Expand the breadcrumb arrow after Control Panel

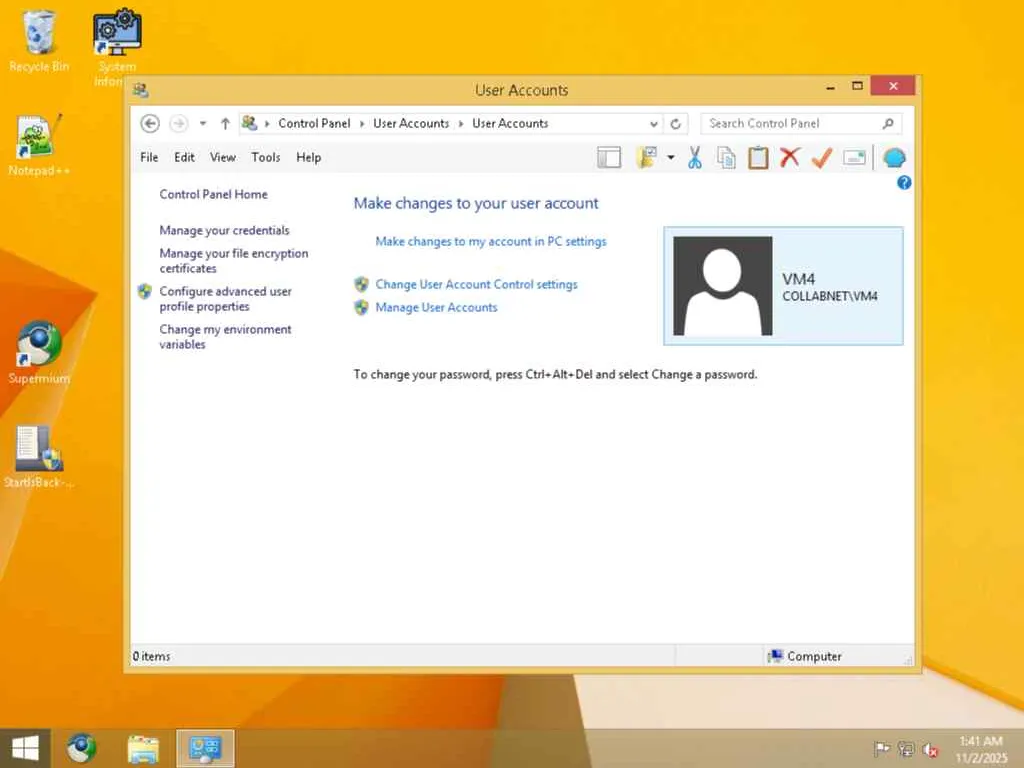pyautogui.click(x=362, y=123)
